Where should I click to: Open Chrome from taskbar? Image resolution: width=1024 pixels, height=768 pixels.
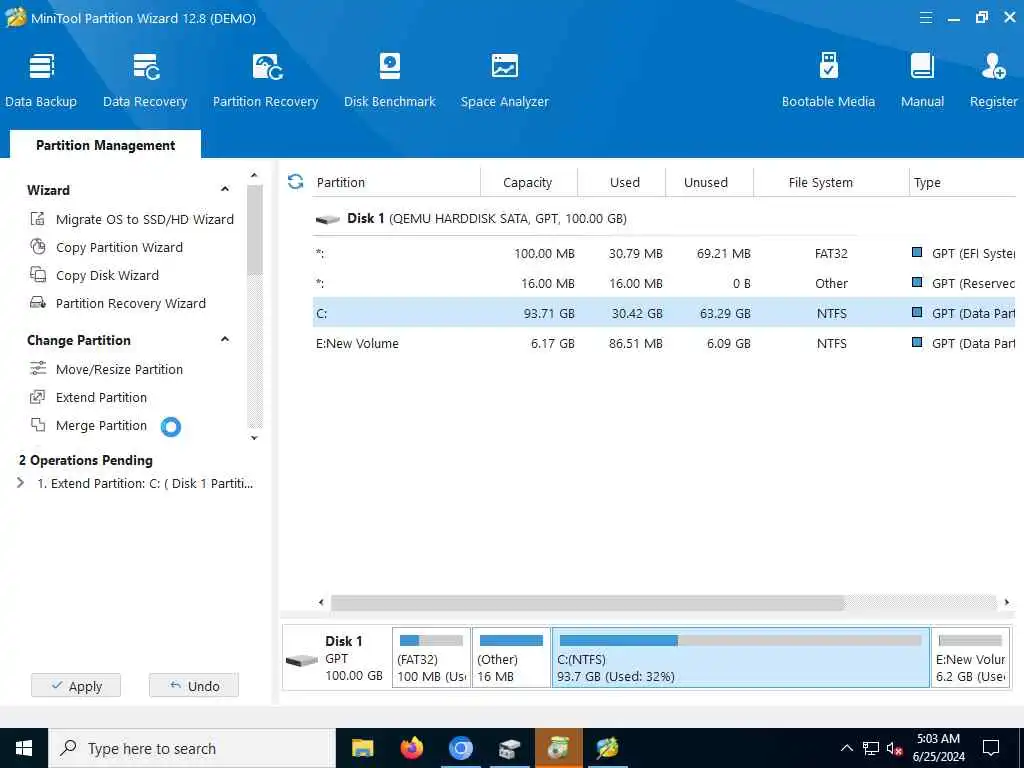coord(460,748)
